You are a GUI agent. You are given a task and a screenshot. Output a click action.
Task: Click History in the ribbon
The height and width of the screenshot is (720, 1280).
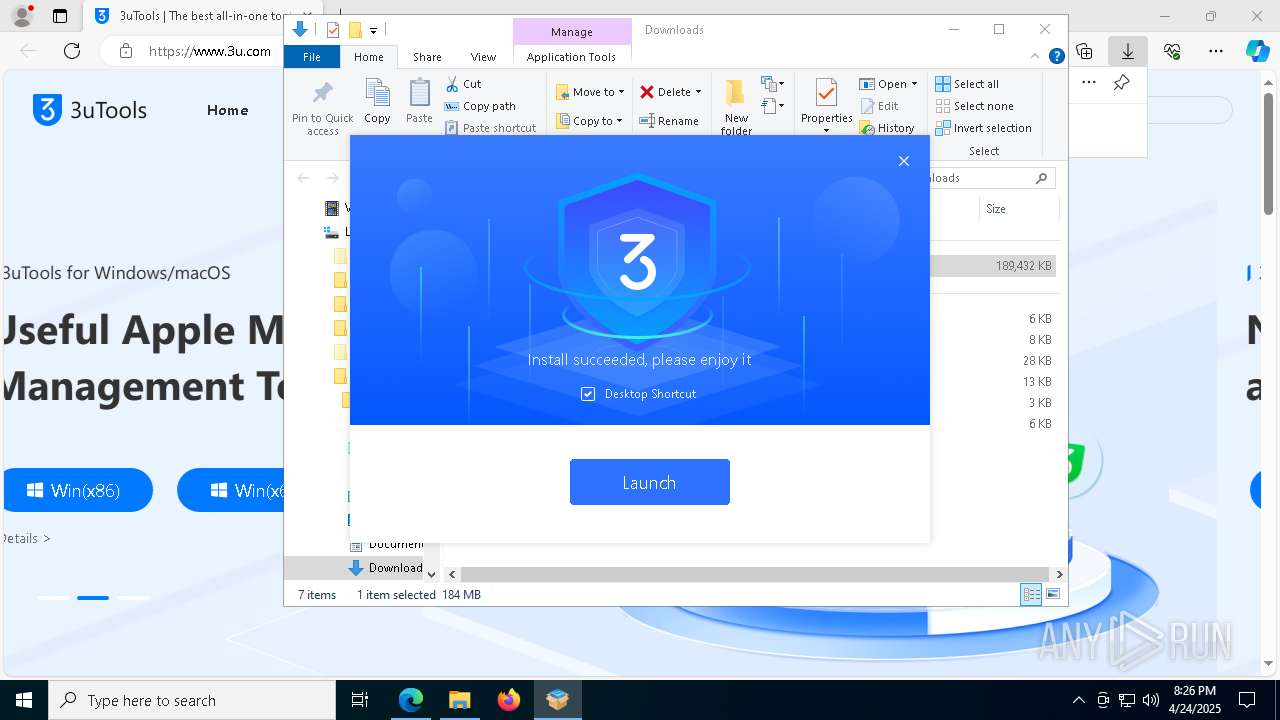point(887,128)
